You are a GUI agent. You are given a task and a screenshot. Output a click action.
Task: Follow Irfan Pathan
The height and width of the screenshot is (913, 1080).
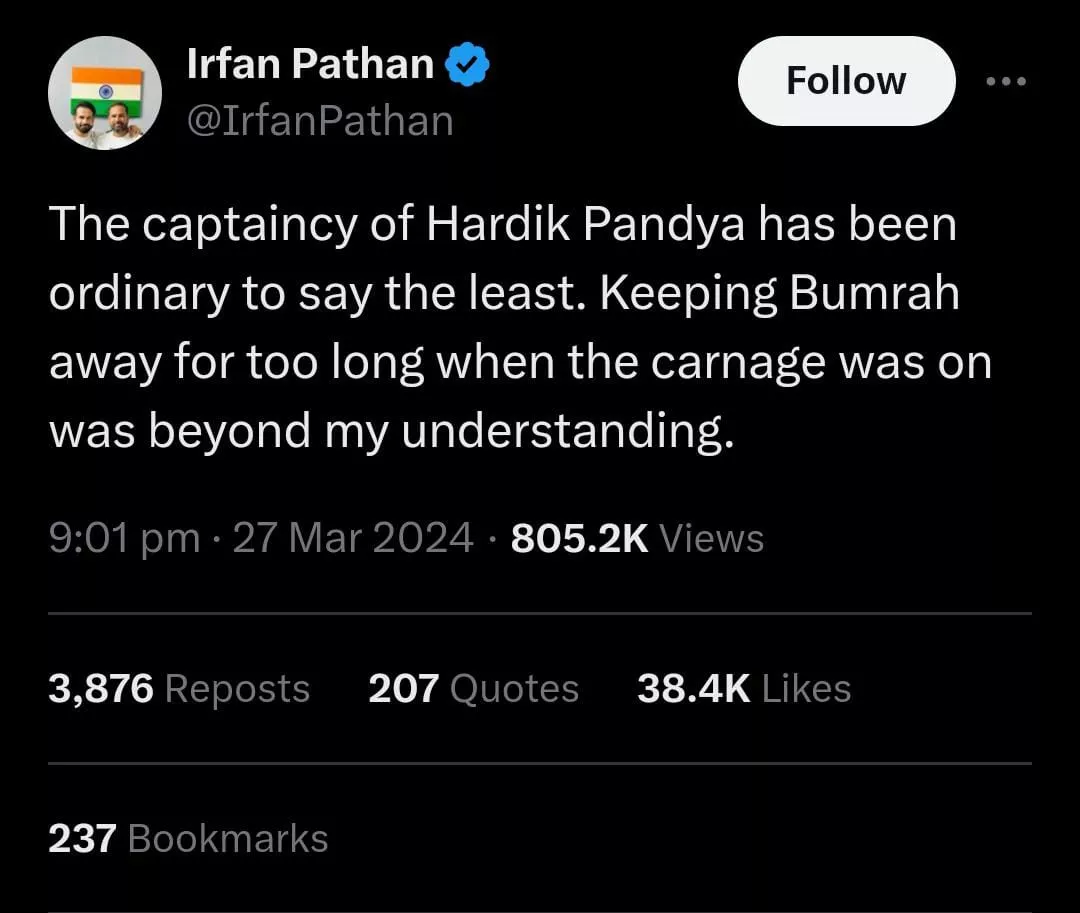(x=846, y=81)
